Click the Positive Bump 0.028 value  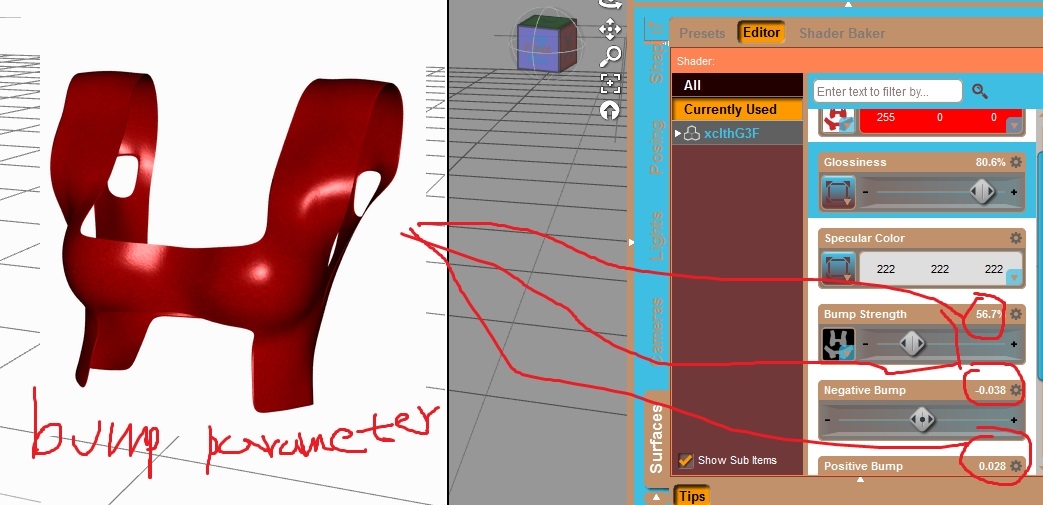pos(992,466)
